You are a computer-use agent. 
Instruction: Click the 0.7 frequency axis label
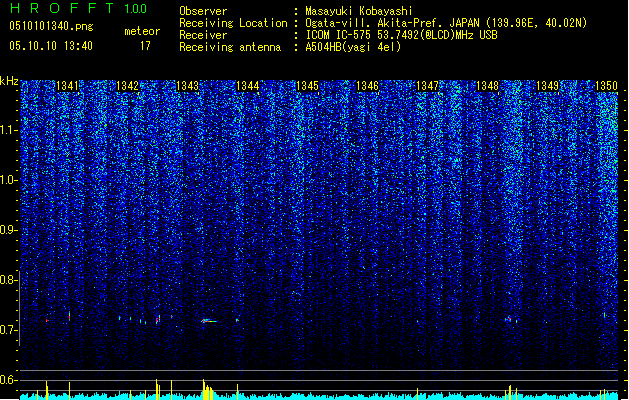(8, 330)
